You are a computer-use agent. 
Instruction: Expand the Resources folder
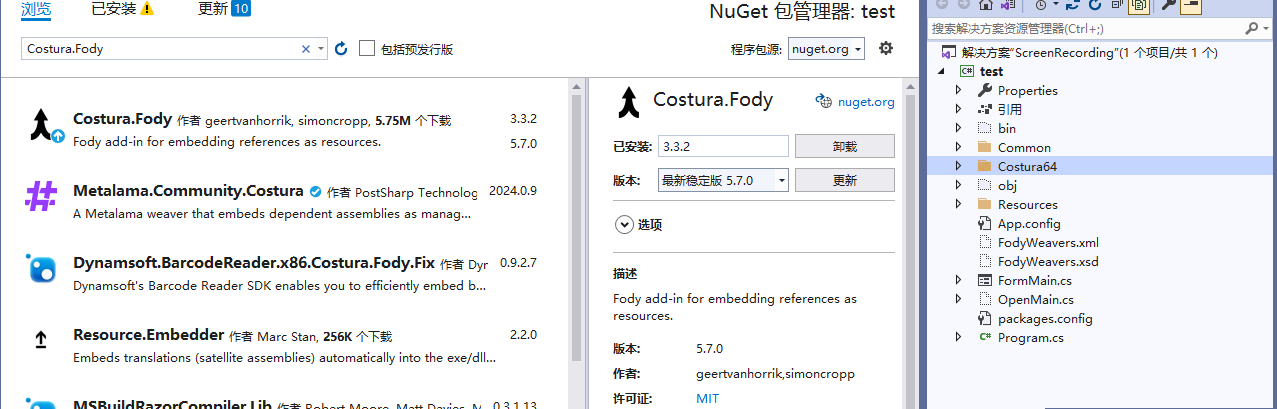958,204
